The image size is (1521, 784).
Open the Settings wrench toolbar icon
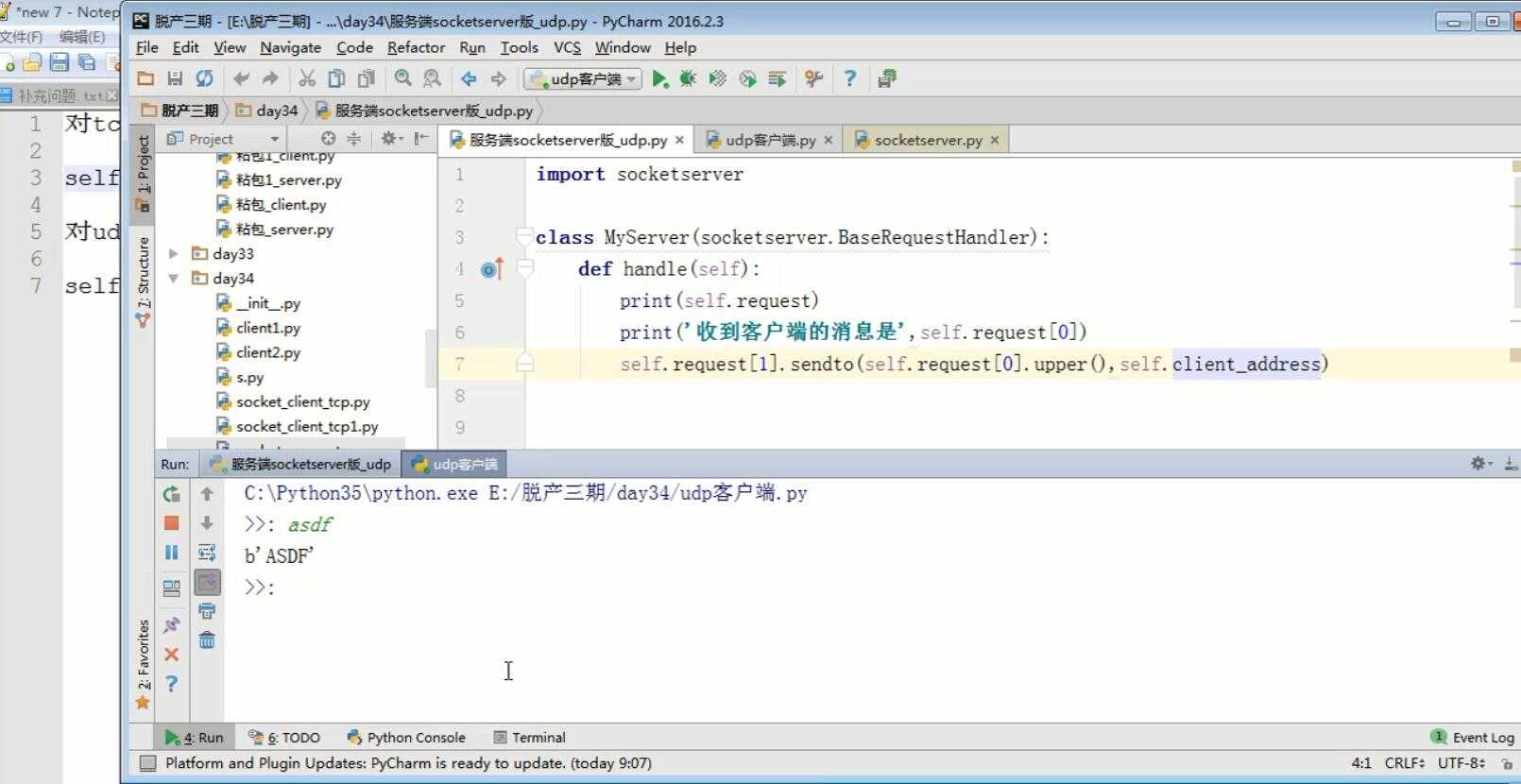(x=813, y=78)
